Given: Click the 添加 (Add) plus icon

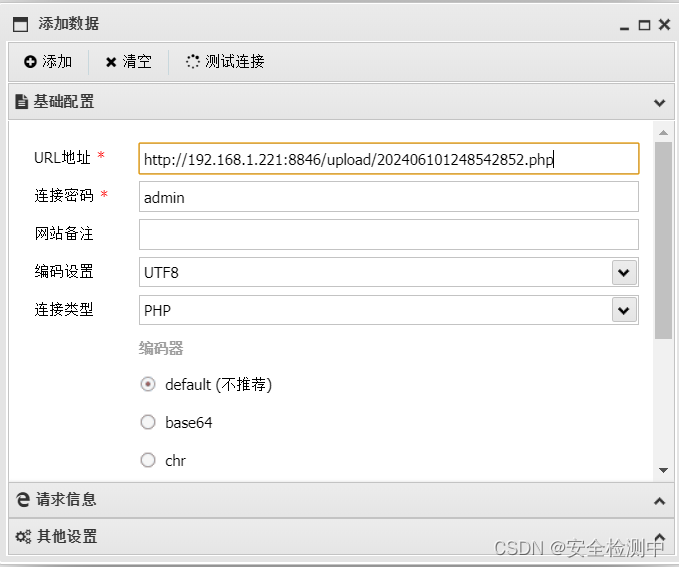Looking at the screenshot, I should tap(30, 62).
